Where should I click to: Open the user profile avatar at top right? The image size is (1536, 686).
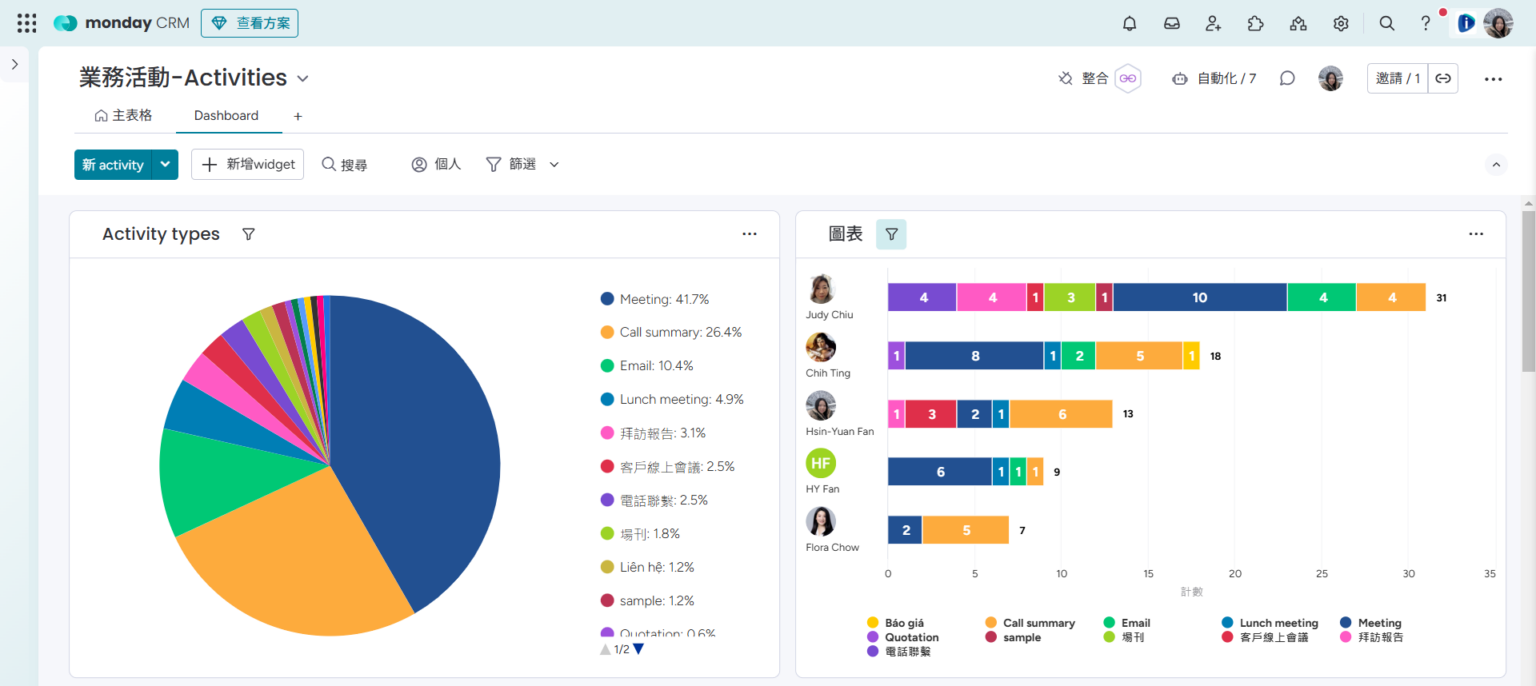[x=1497, y=23]
